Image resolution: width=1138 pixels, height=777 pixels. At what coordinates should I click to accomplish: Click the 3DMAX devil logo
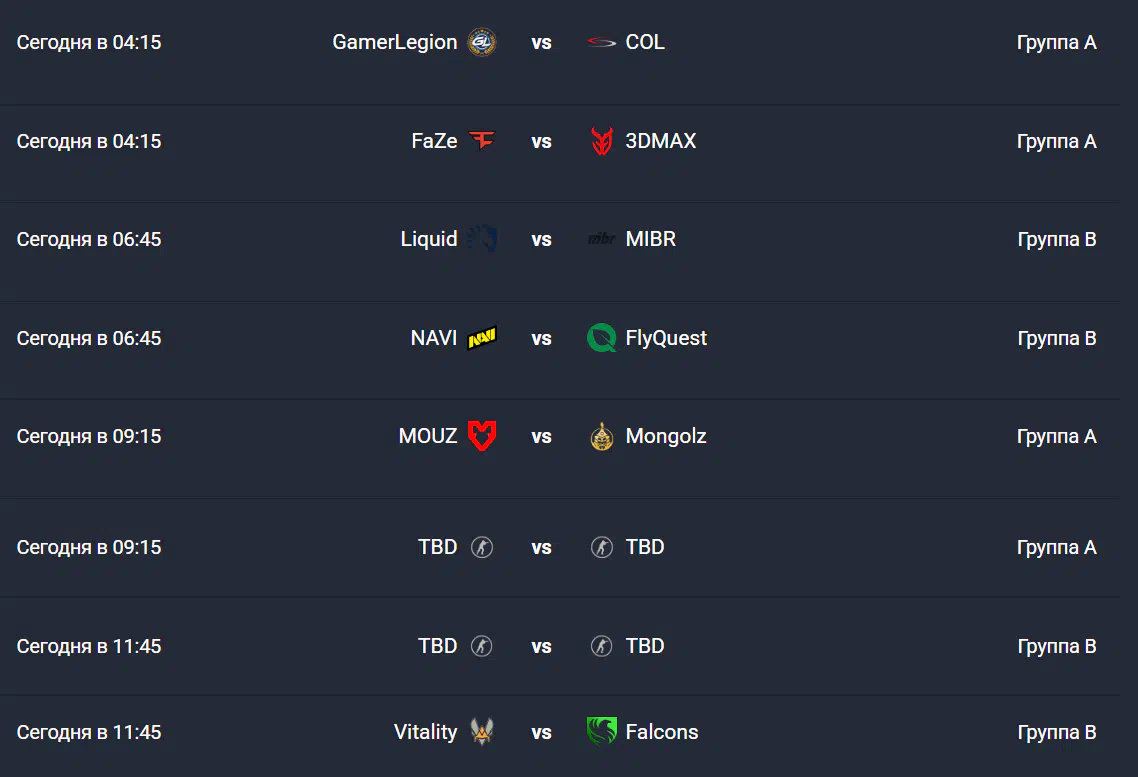tap(602, 141)
